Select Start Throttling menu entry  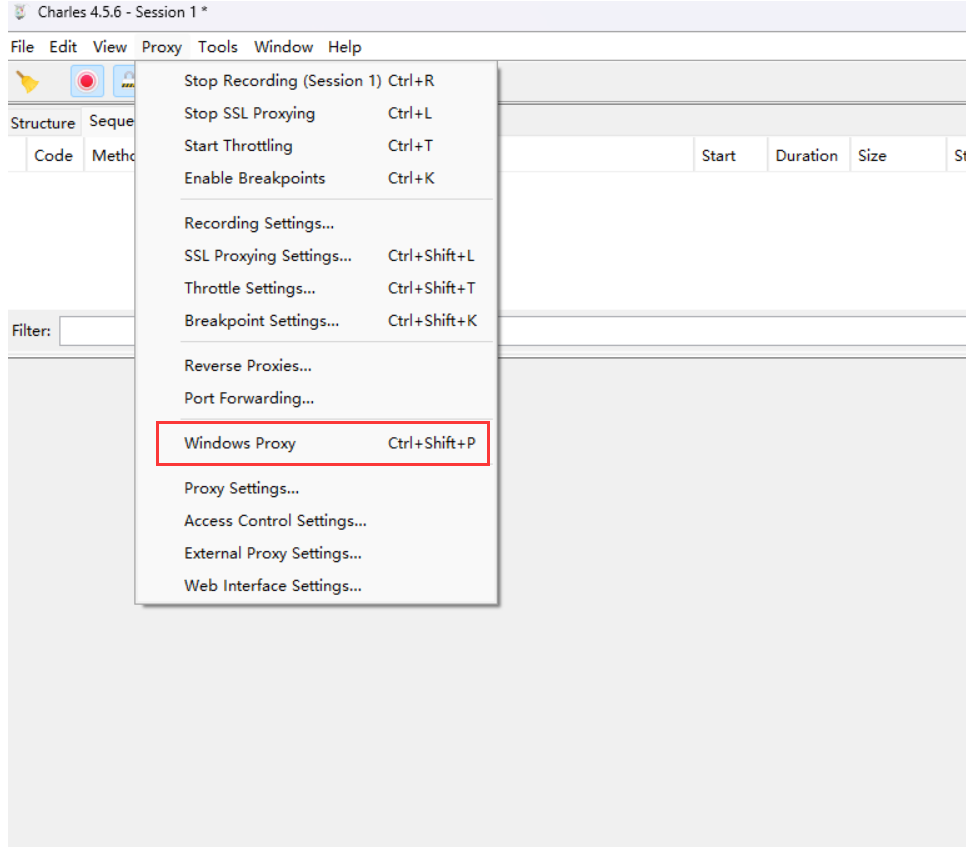click(316, 146)
